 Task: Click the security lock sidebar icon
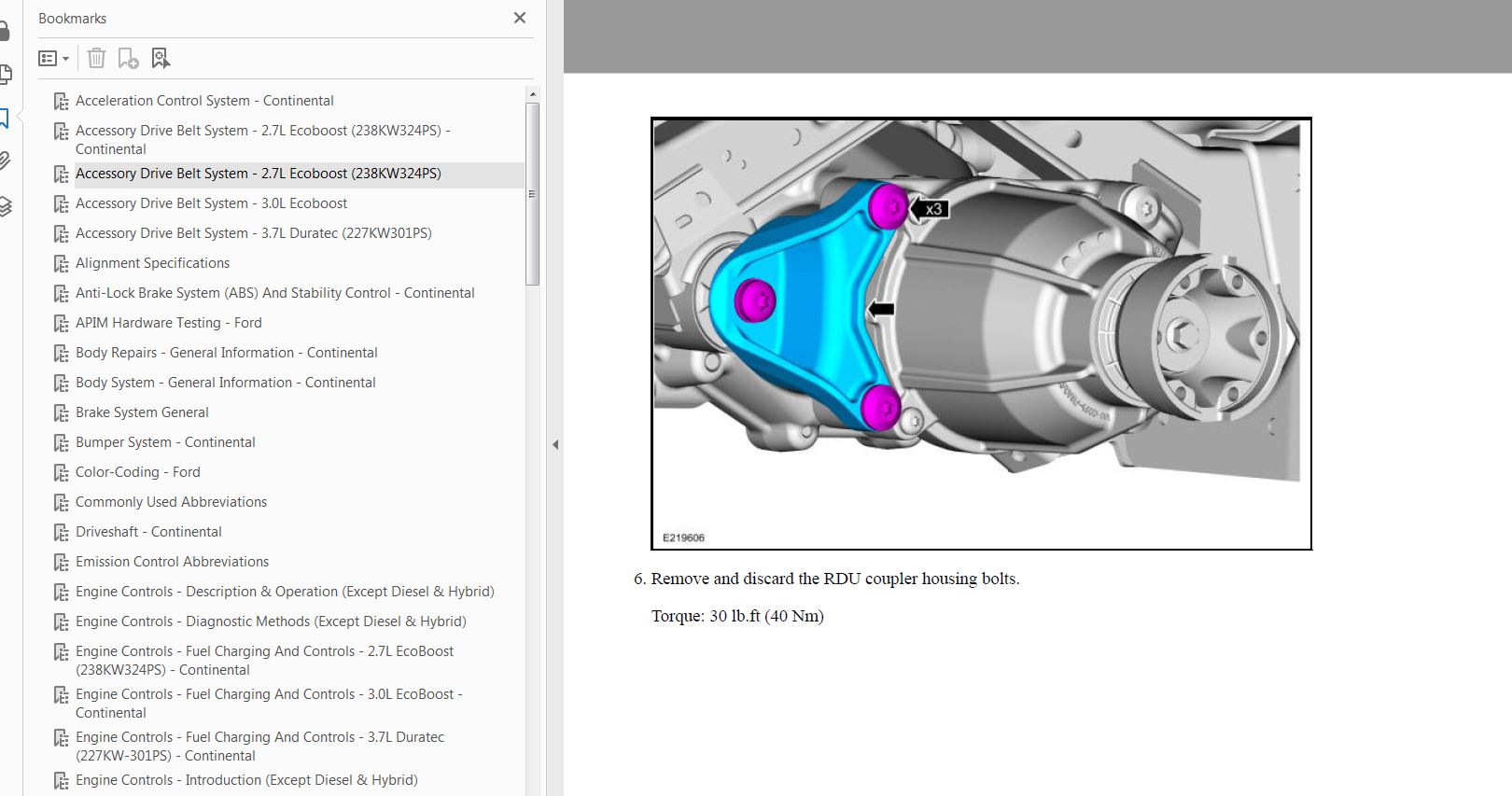(5, 31)
